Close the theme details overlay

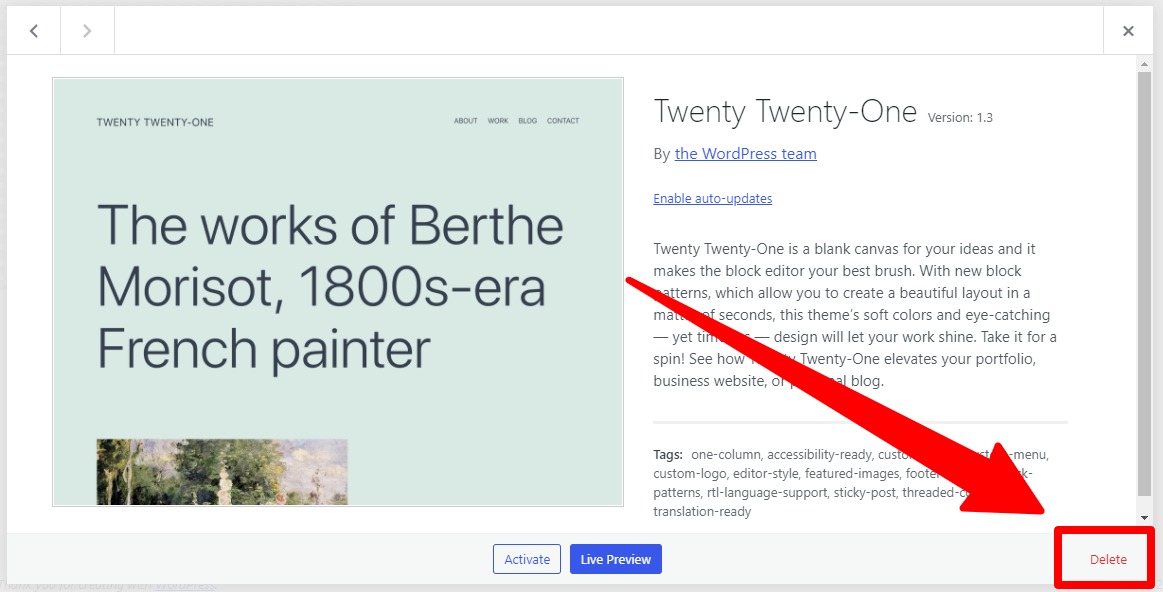tap(1128, 30)
